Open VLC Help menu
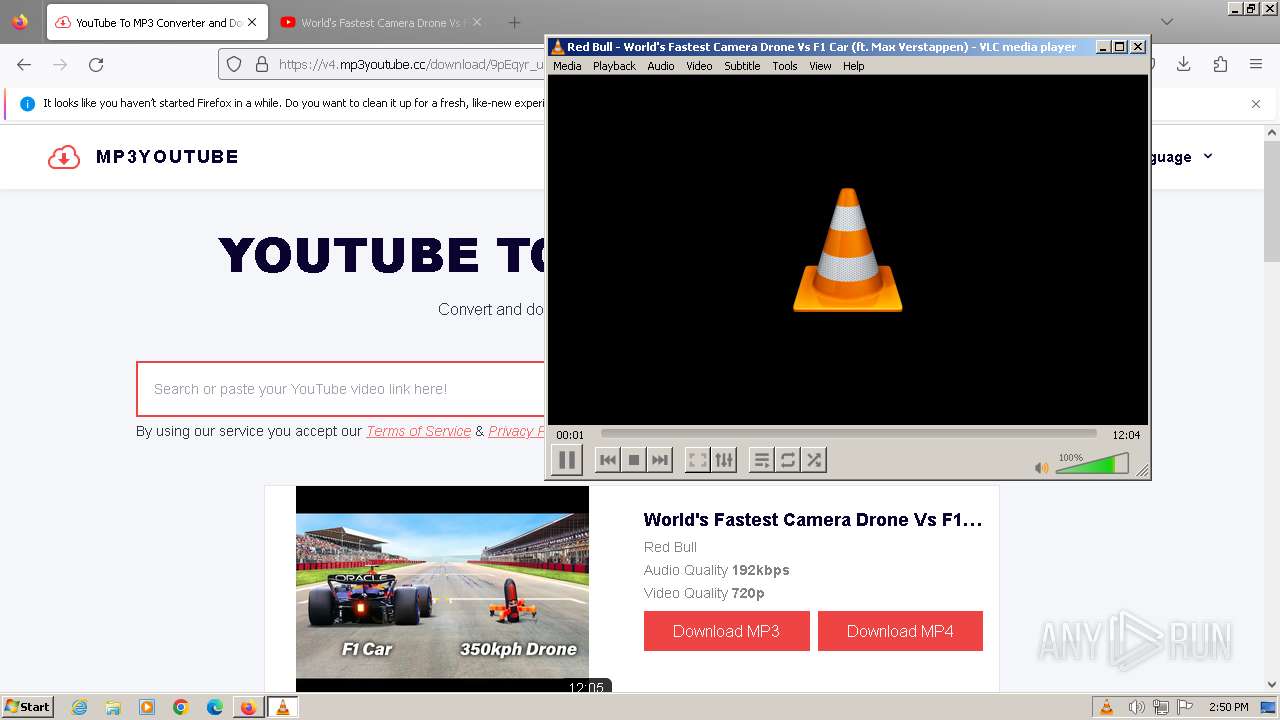Screen dimensions: 1280x720 [x=853, y=66]
